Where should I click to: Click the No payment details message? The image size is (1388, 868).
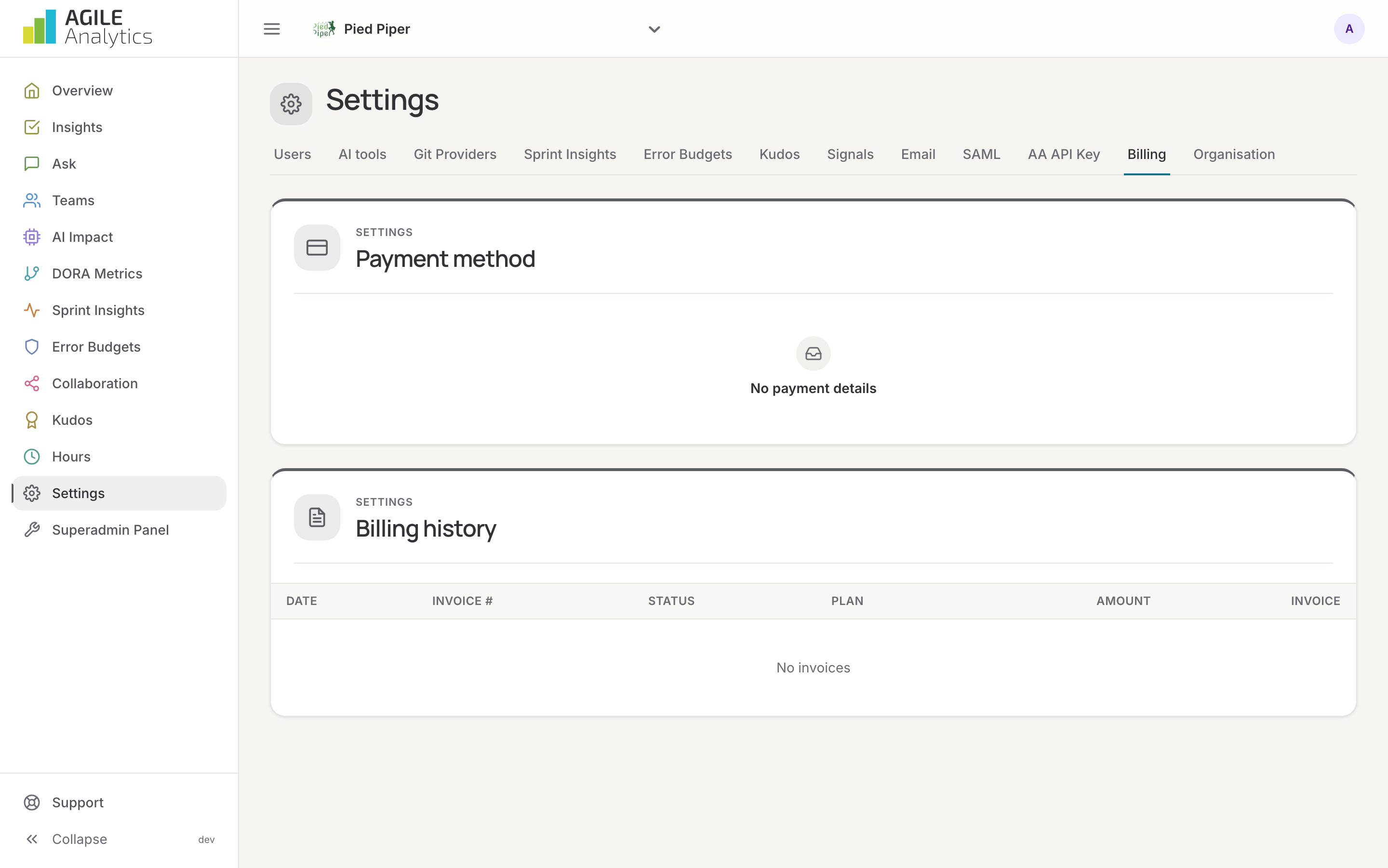[813, 389]
